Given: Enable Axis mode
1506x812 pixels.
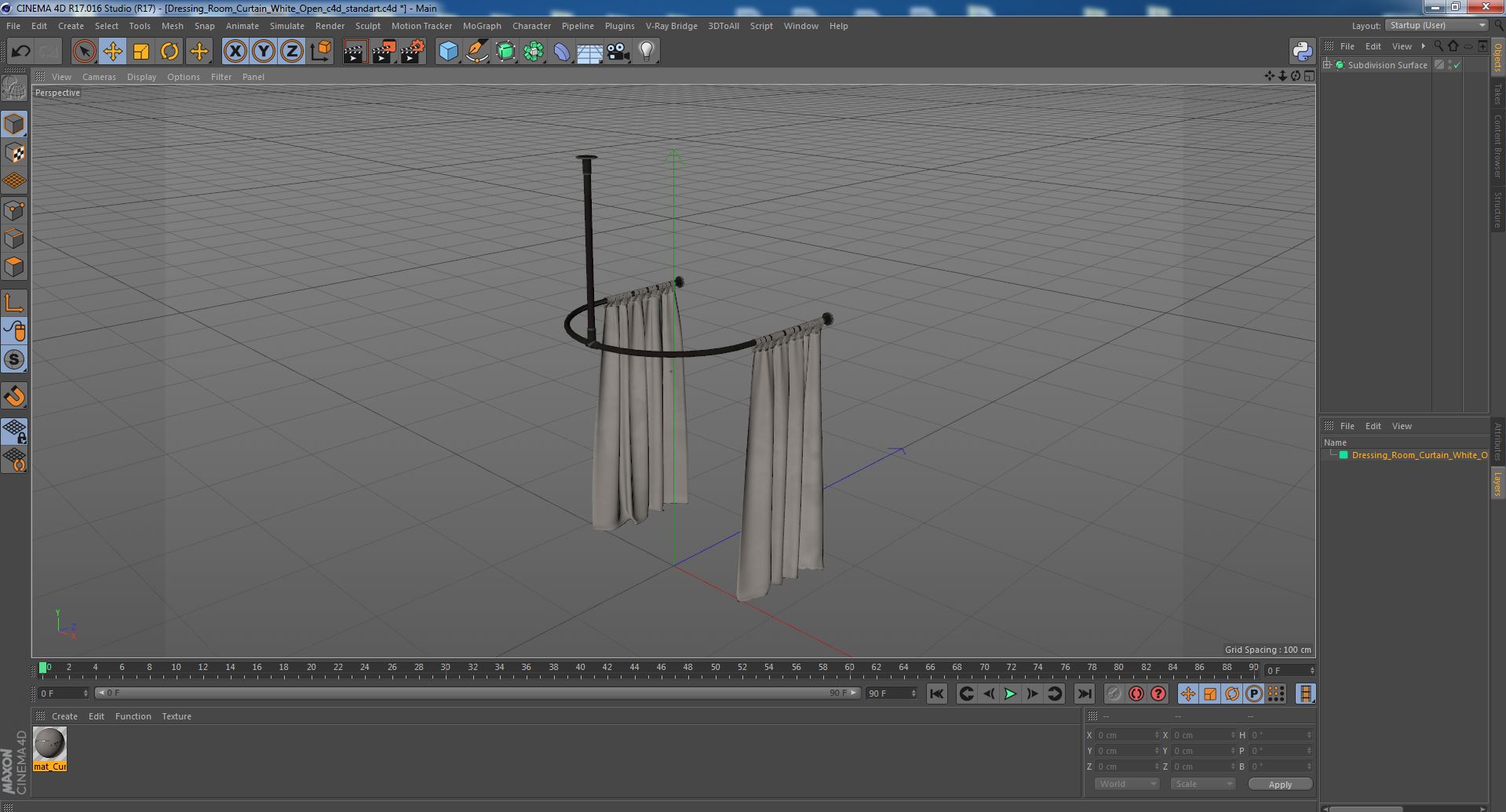Looking at the screenshot, I should point(14,303).
